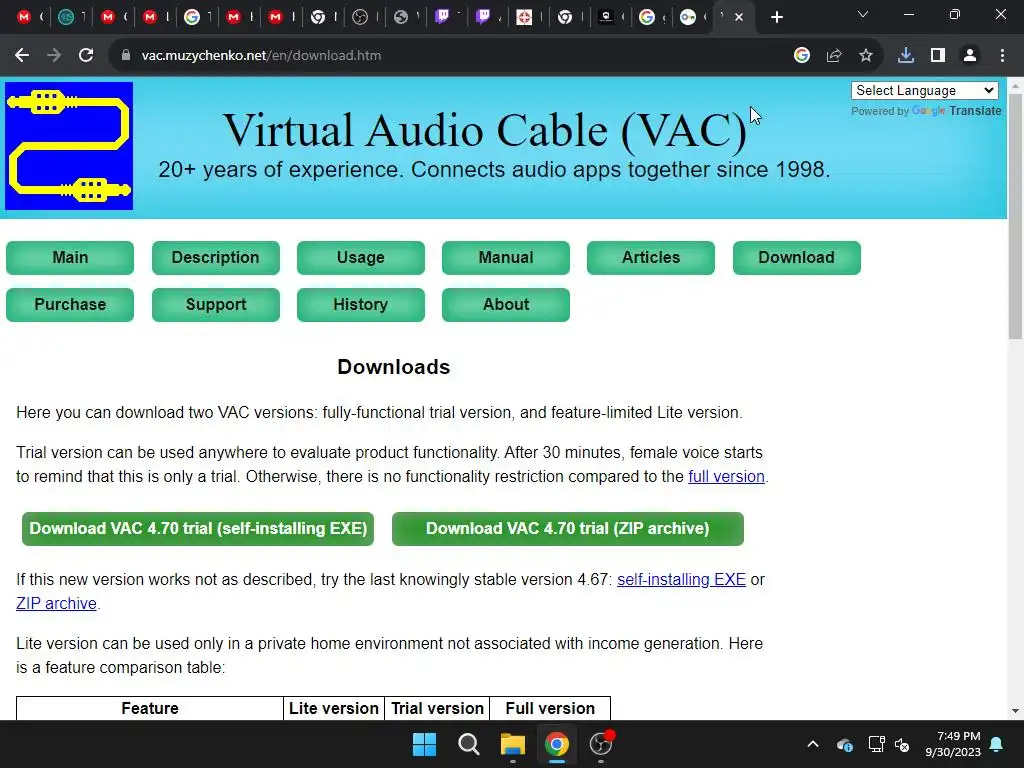Open the Manual page
The width and height of the screenshot is (1024, 768).
click(505, 257)
